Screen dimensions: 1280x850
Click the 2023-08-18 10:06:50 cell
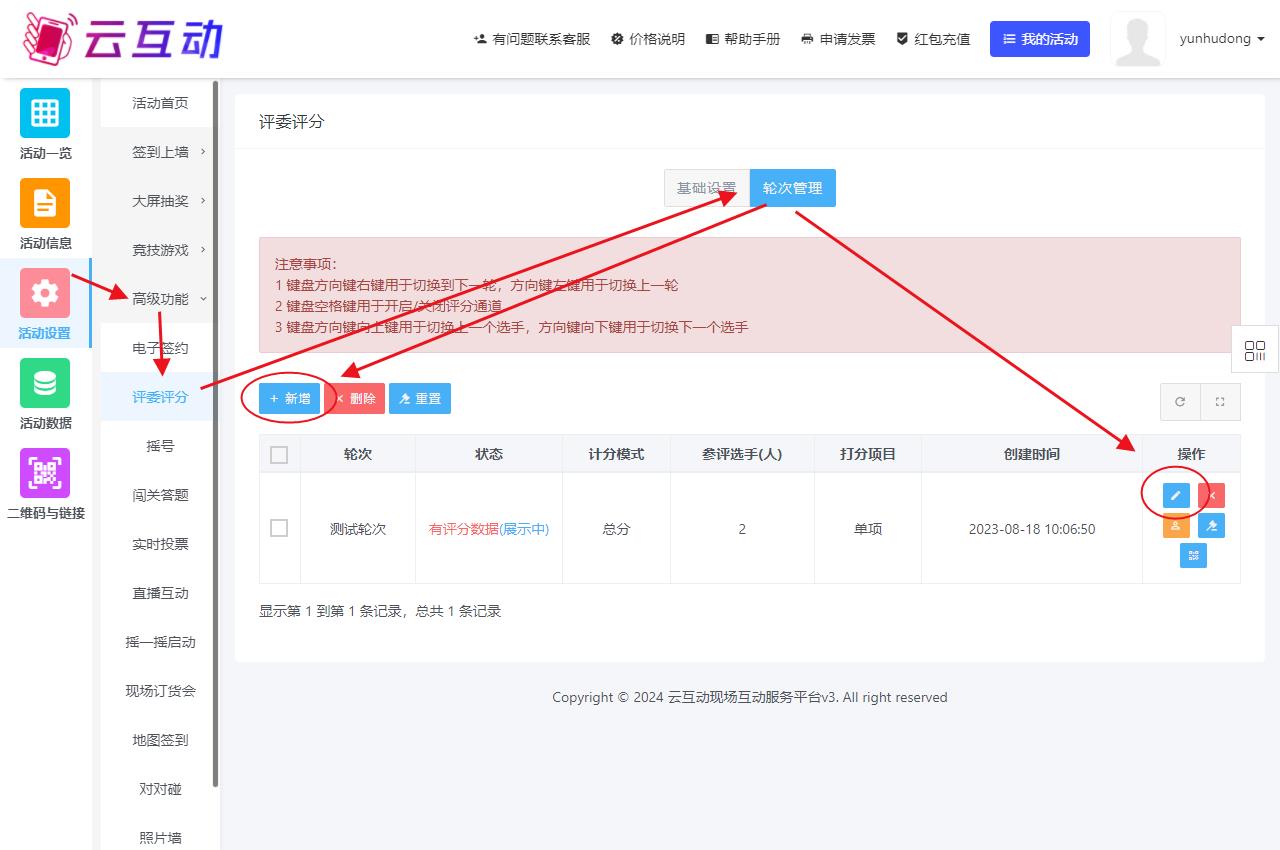(x=1032, y=529)
